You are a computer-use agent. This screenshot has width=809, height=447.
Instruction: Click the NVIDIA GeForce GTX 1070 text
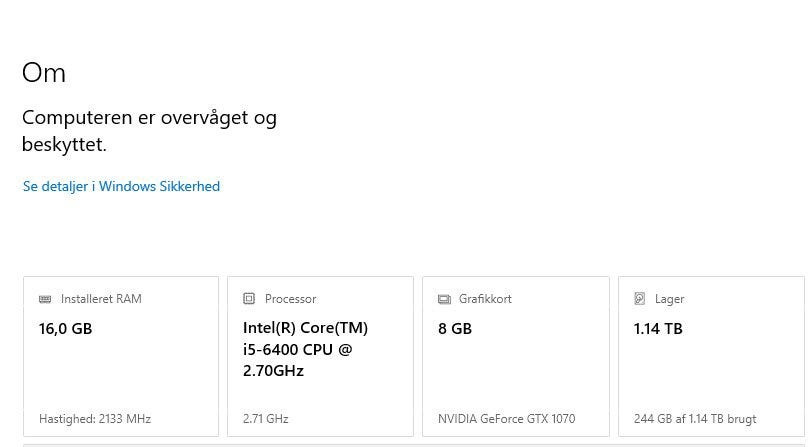[x=506, y=419]
